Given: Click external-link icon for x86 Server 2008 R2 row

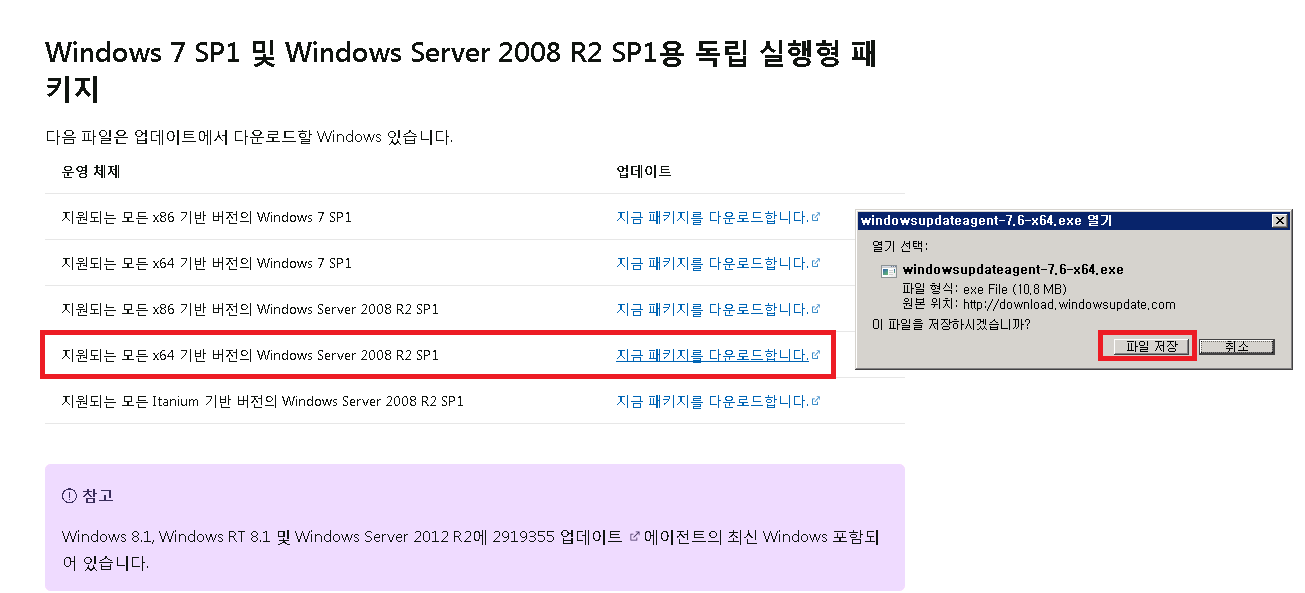Looking at the screenshot, I should [x=816, y=308].
